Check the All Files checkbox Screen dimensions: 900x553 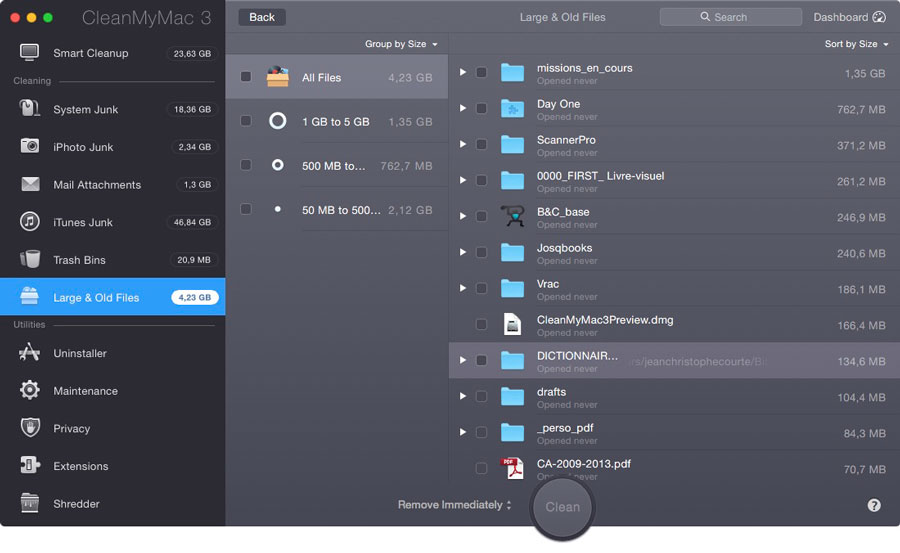pos(246,76)
